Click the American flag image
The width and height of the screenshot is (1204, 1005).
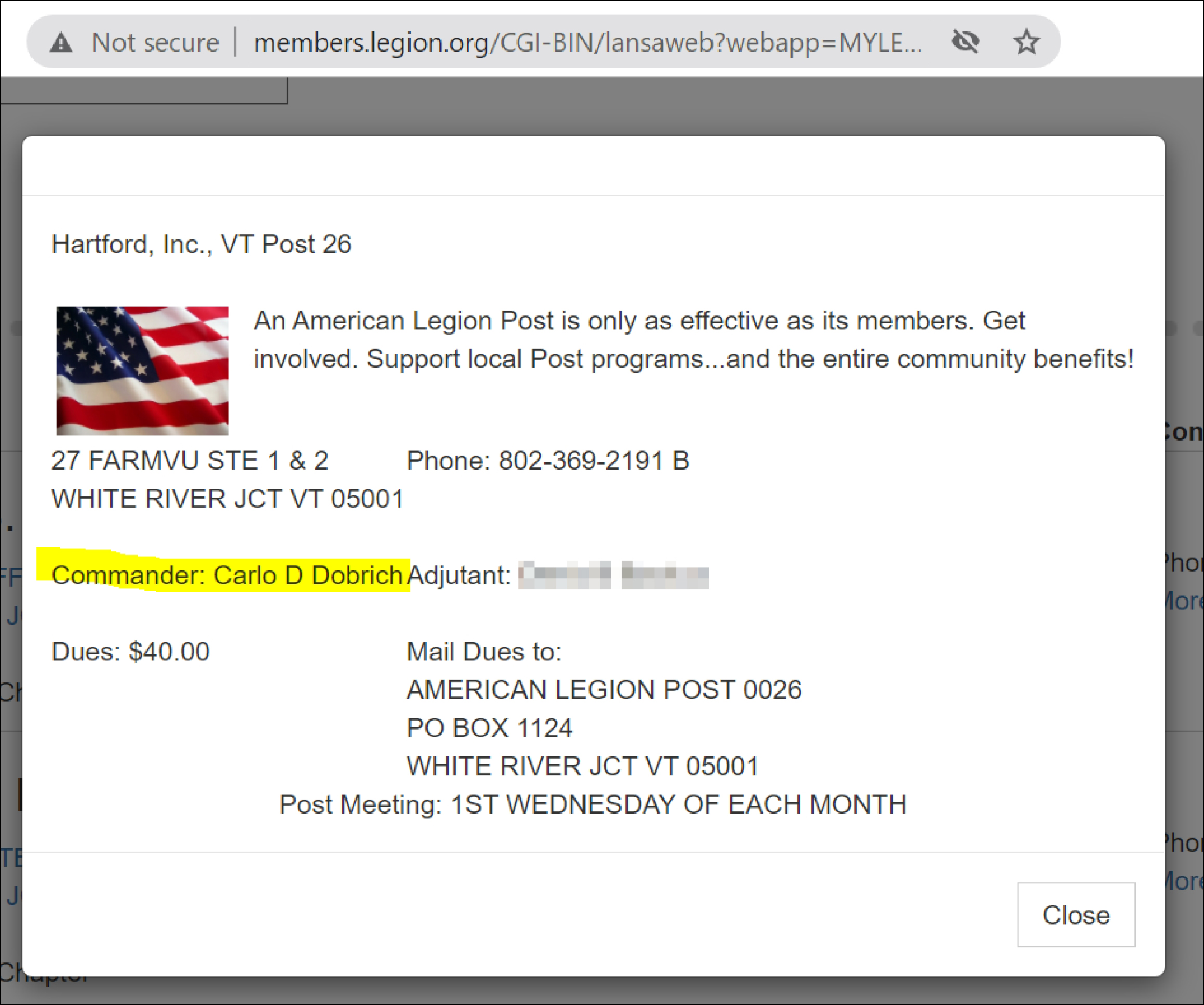point(142,371)
